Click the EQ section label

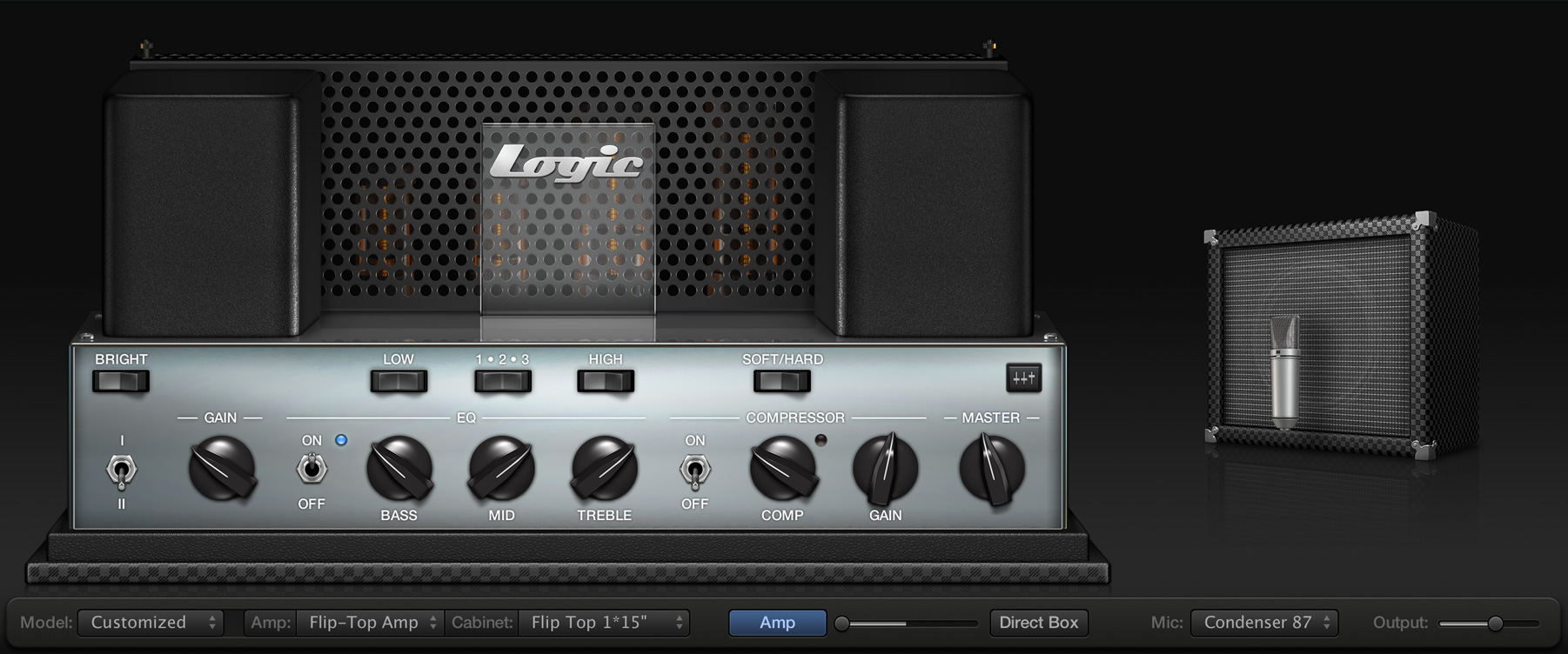point(466,418)
